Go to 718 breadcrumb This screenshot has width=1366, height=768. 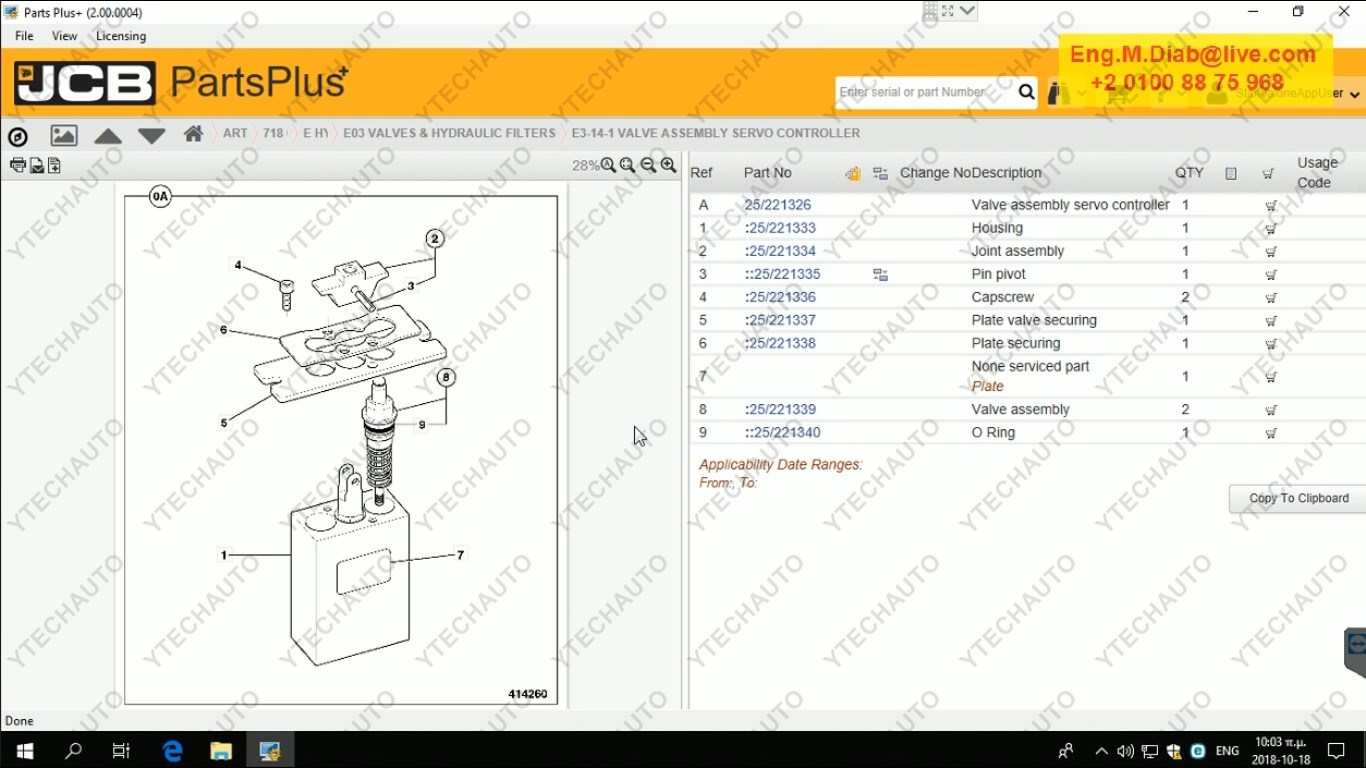pyautogui.click(x=274, y=133)
